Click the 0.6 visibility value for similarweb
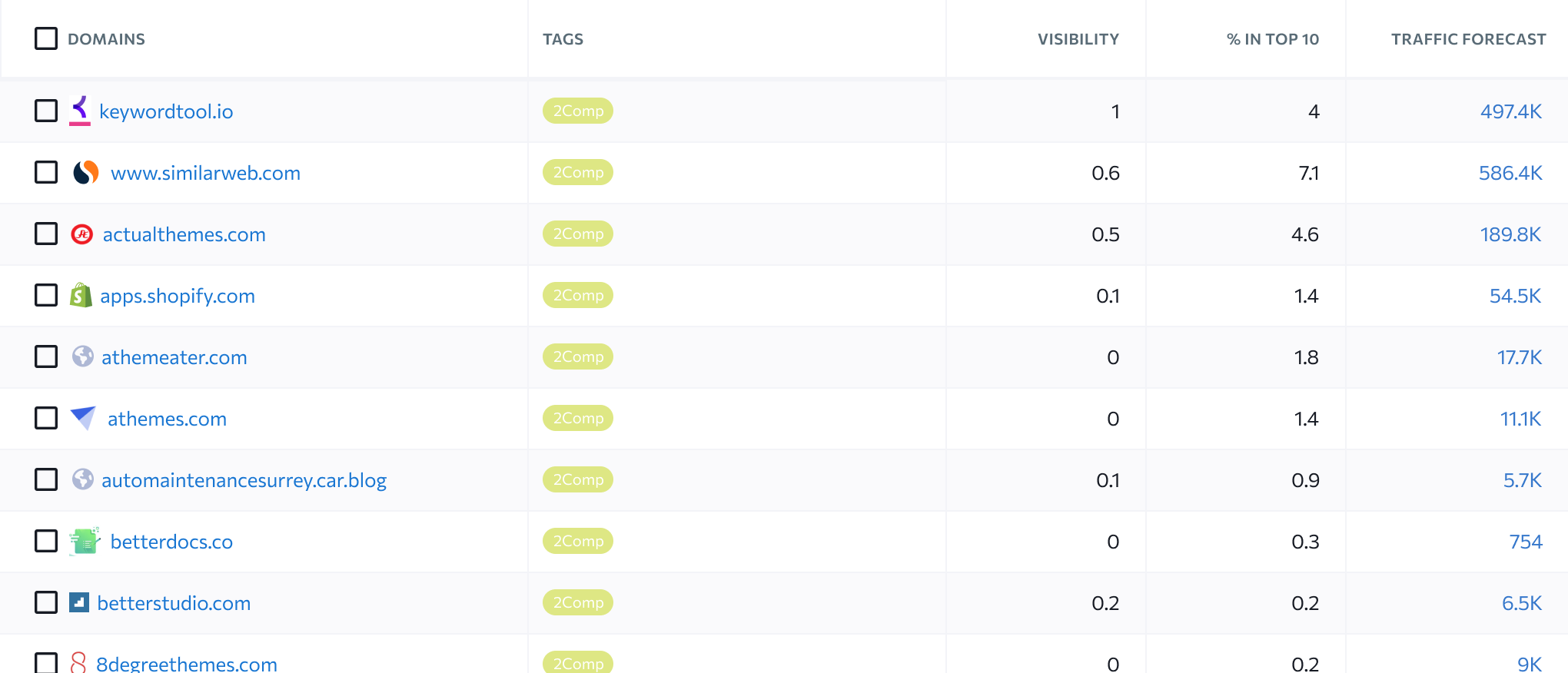The image size is (1568, 673). (1105, 173)
